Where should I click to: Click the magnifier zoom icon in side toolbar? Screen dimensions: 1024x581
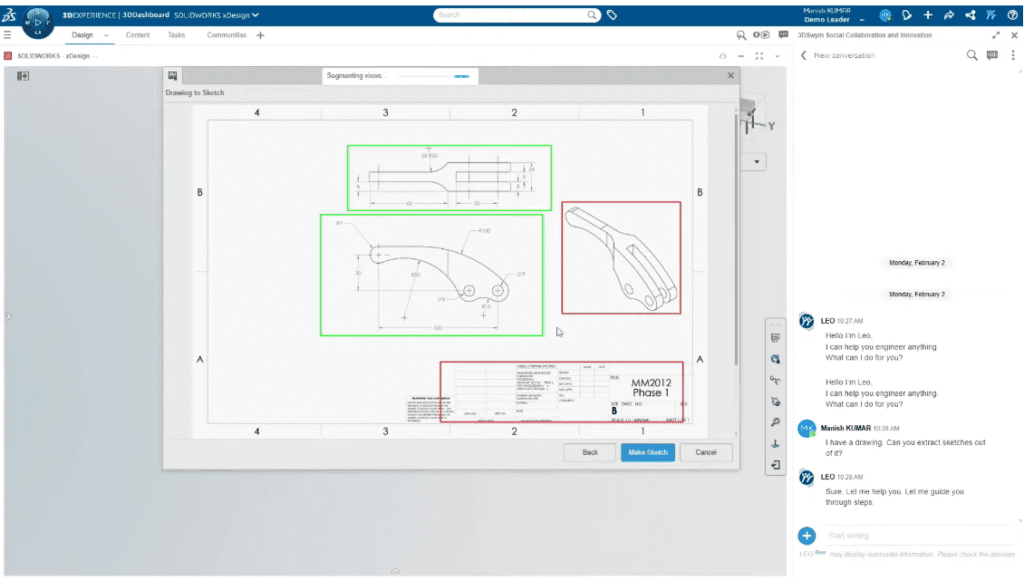[775, 421]
